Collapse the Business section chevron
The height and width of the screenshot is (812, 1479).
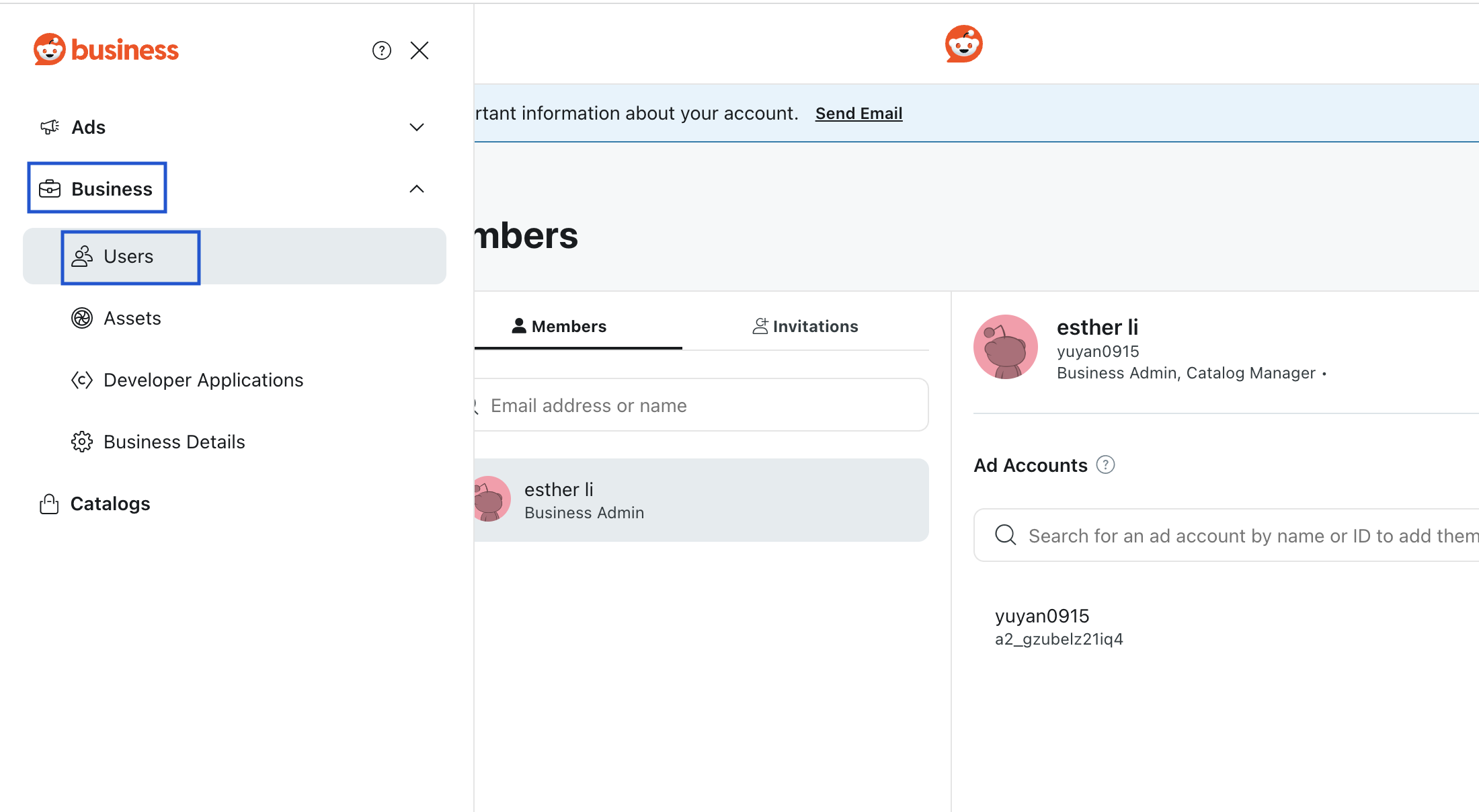[417, 189]
